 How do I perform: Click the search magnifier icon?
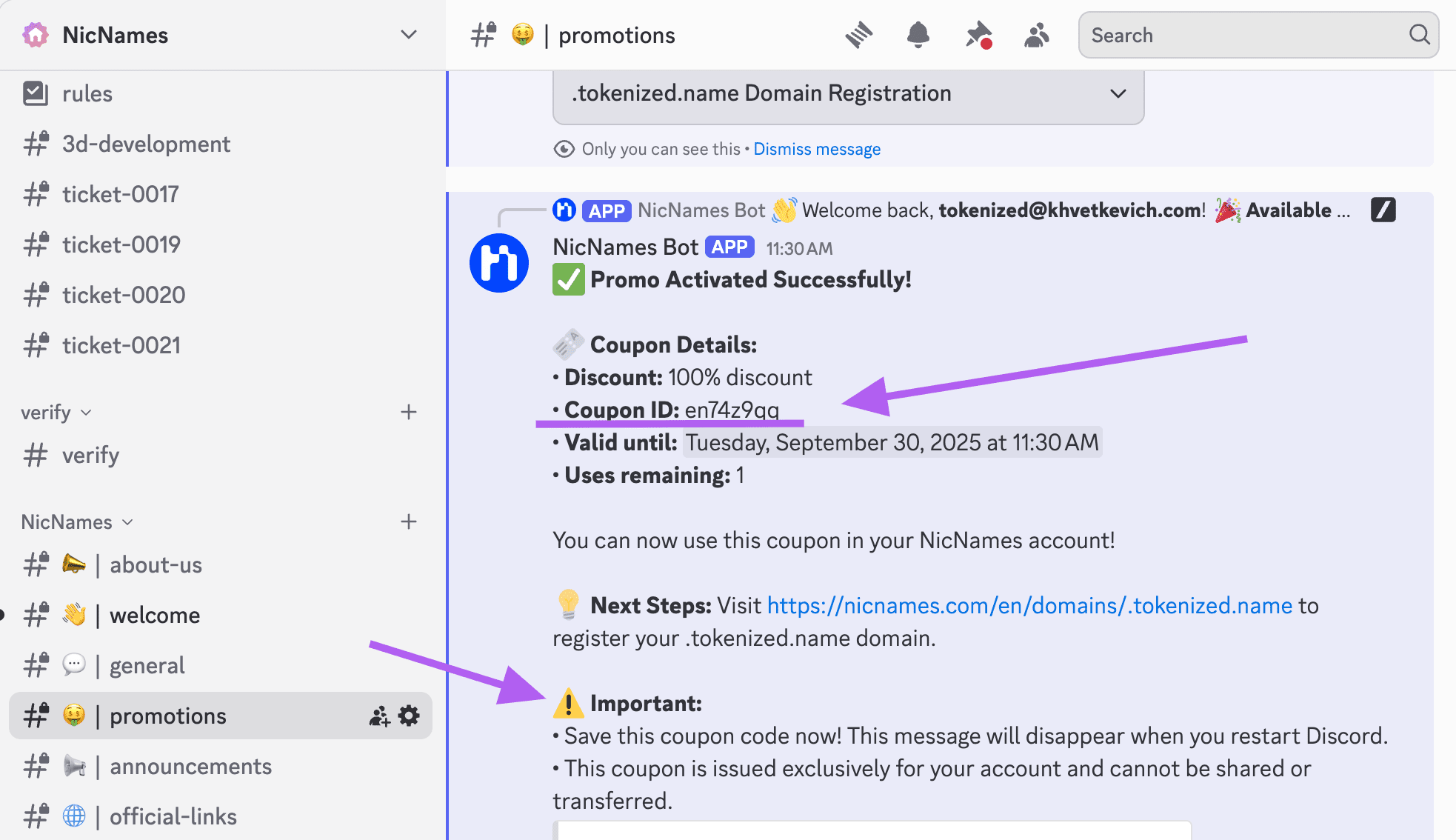tap(1419, 35)
